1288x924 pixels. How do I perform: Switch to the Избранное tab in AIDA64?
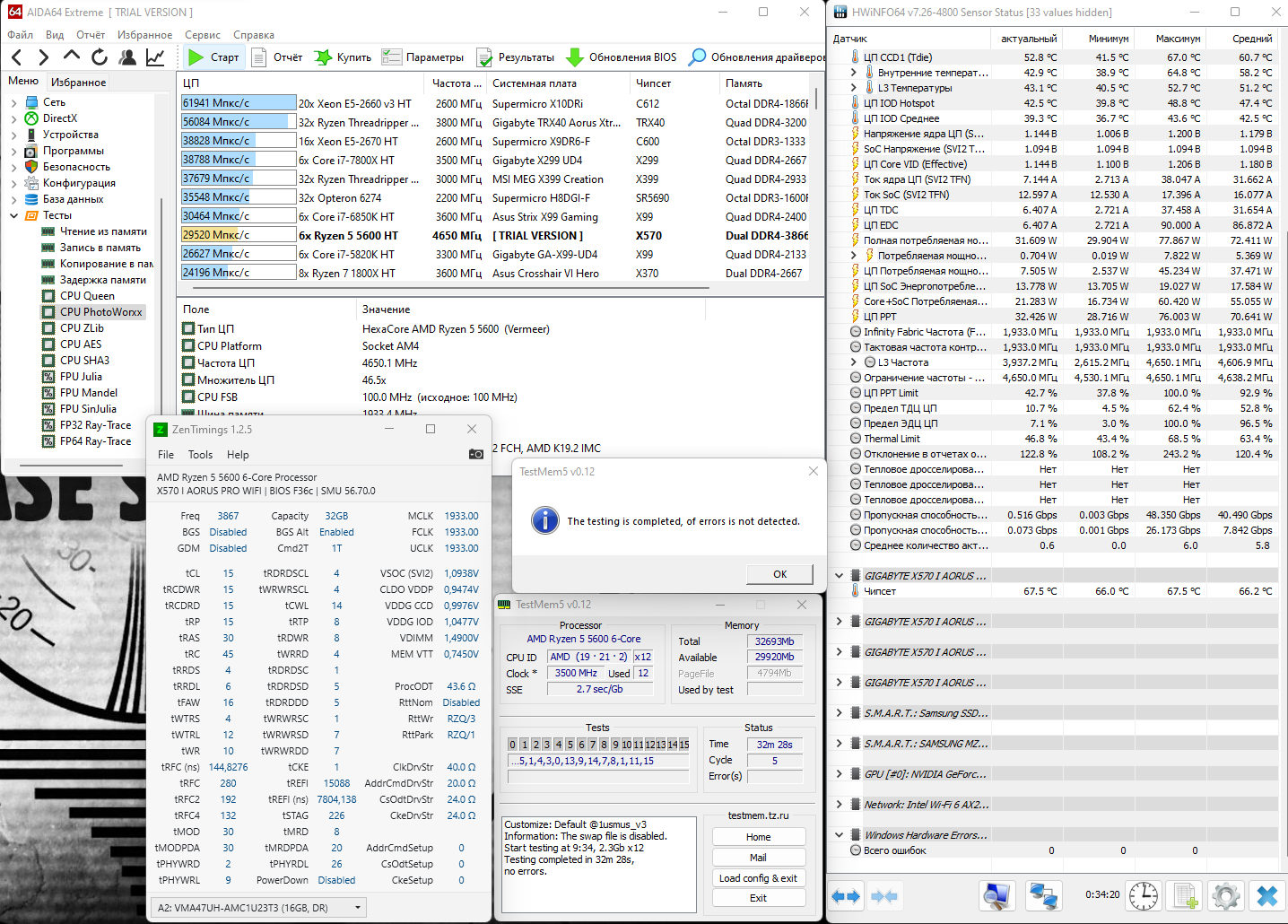pyautogui.click(x=79, y=82)
